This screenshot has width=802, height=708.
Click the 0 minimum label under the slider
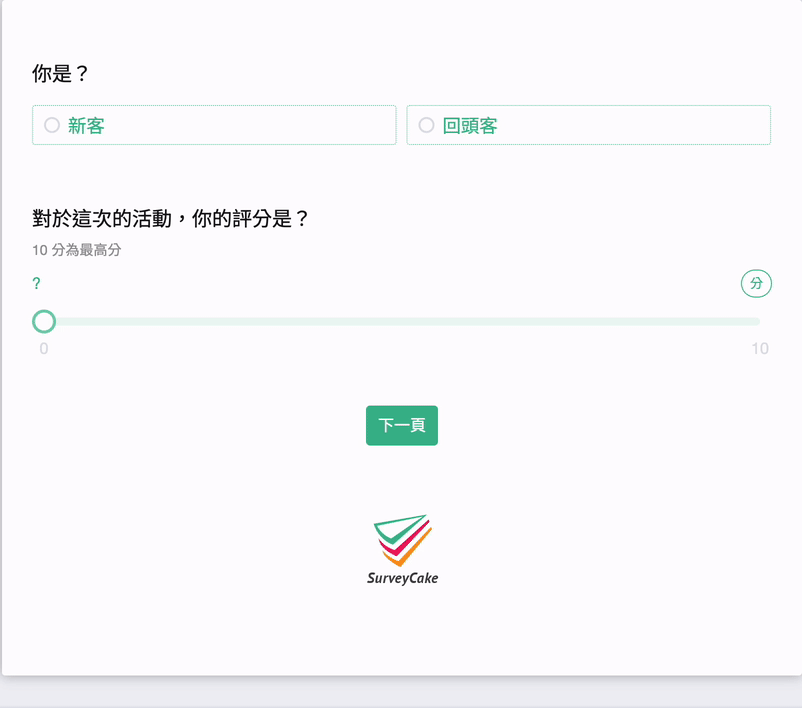(44, 348)
